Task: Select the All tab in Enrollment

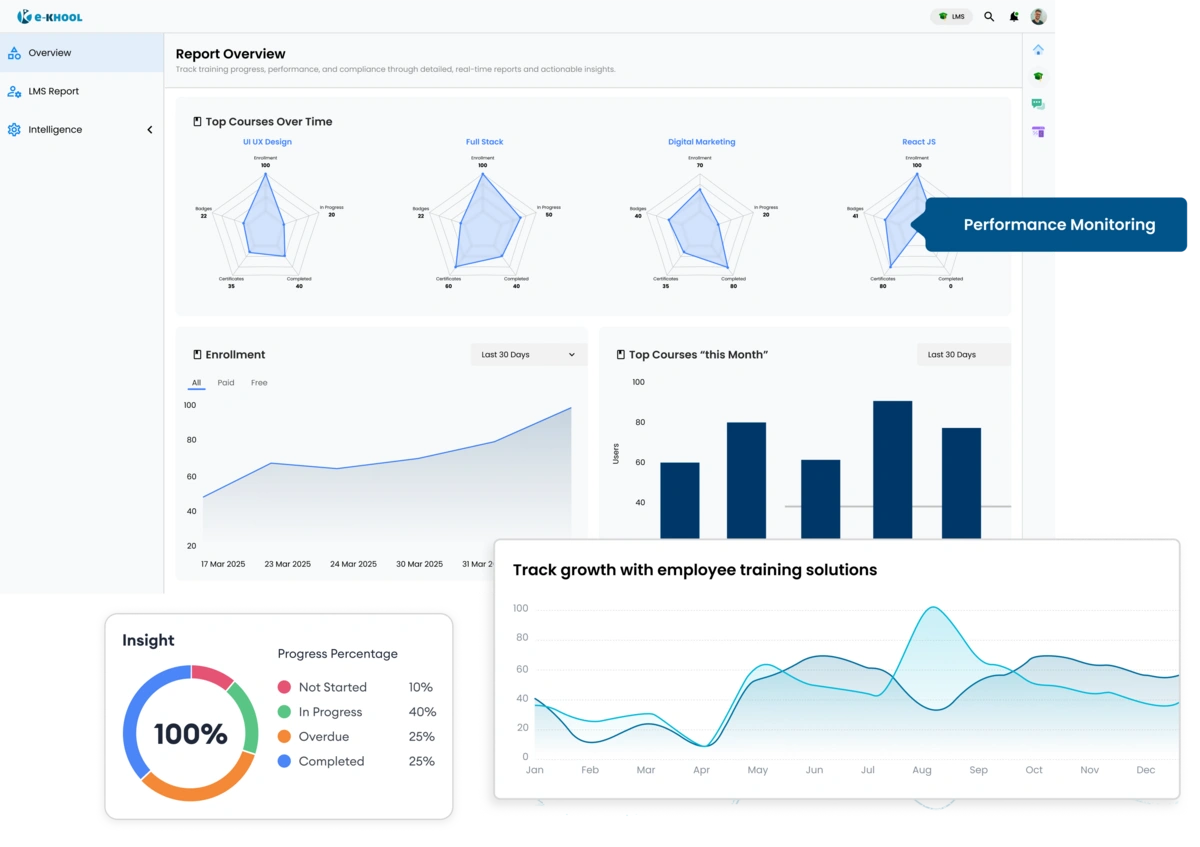Action: tap(196, 382)
